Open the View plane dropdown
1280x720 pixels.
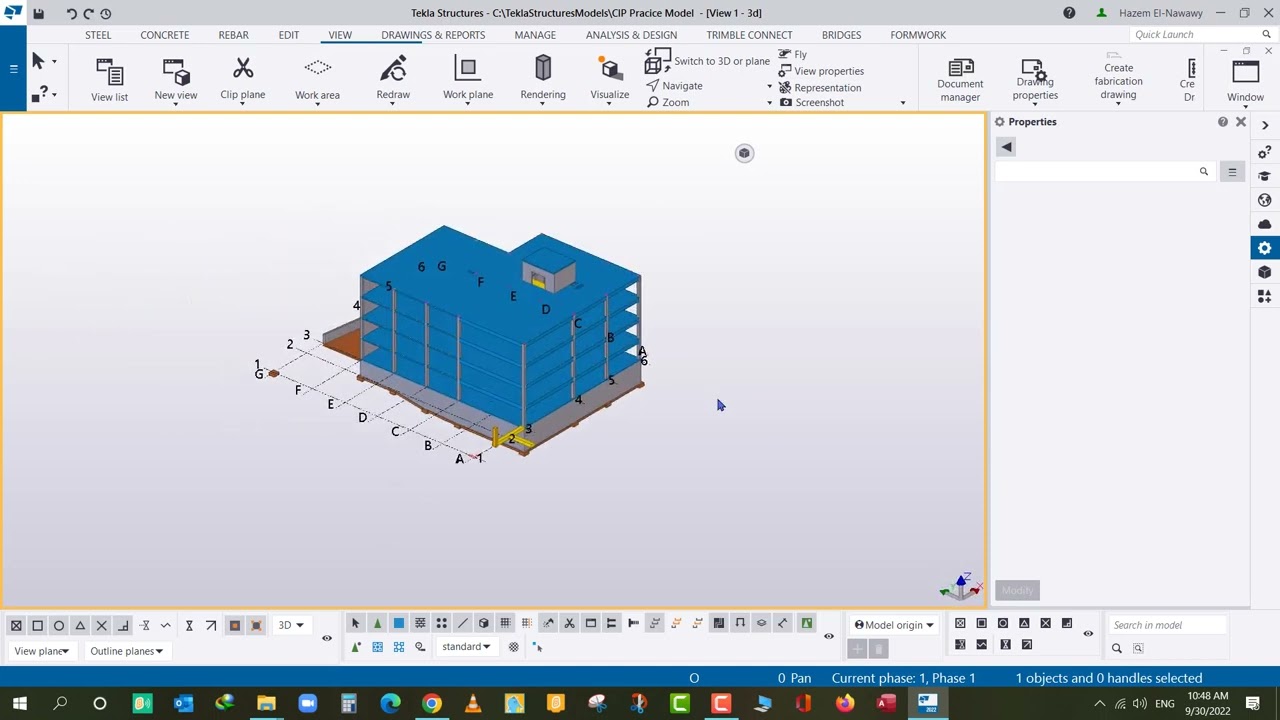pos(41,651)
